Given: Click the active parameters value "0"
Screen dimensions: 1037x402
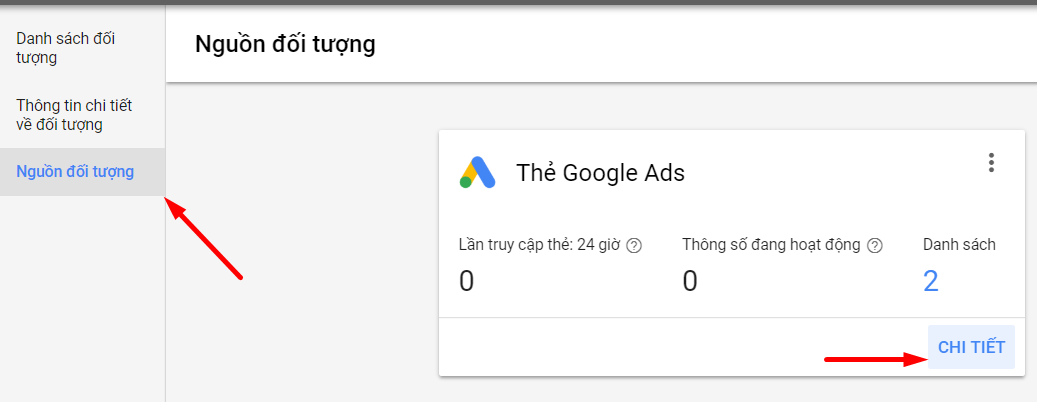Looking at the screenshot, I should [x=689, y=282].
